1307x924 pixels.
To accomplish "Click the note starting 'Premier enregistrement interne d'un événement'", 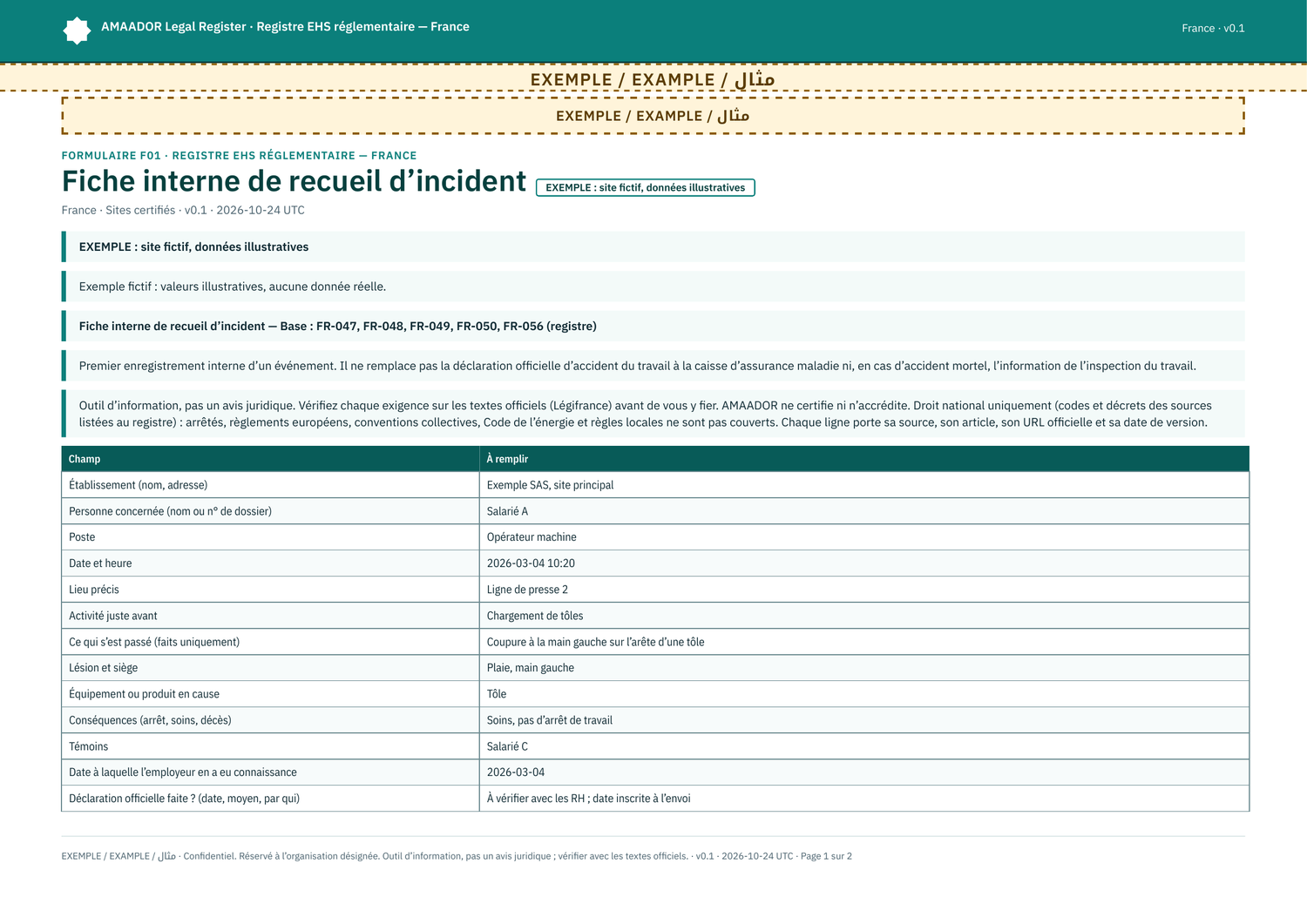I will 653,366.
